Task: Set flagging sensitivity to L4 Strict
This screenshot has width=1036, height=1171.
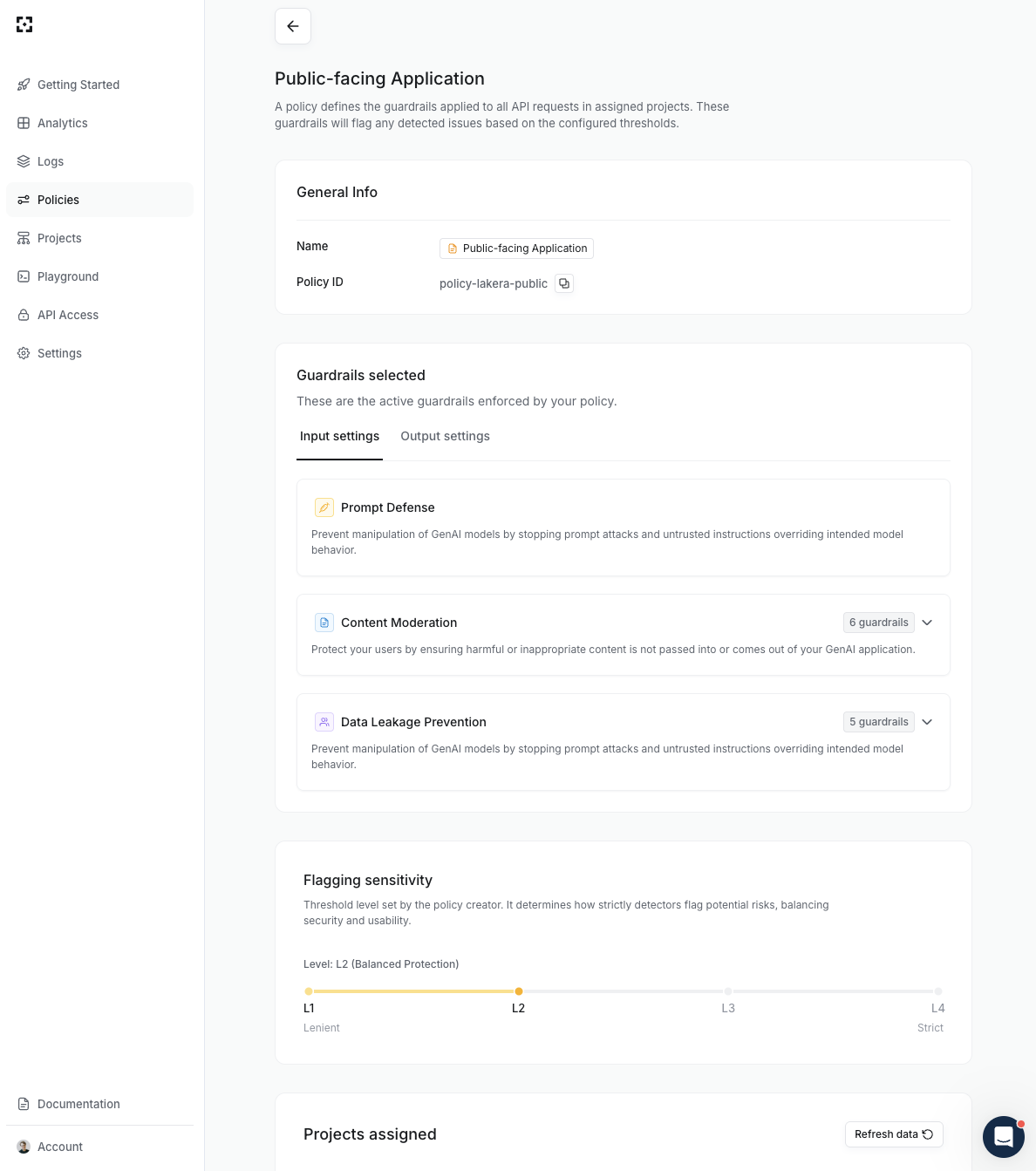Action: click(x=938, y=991)
